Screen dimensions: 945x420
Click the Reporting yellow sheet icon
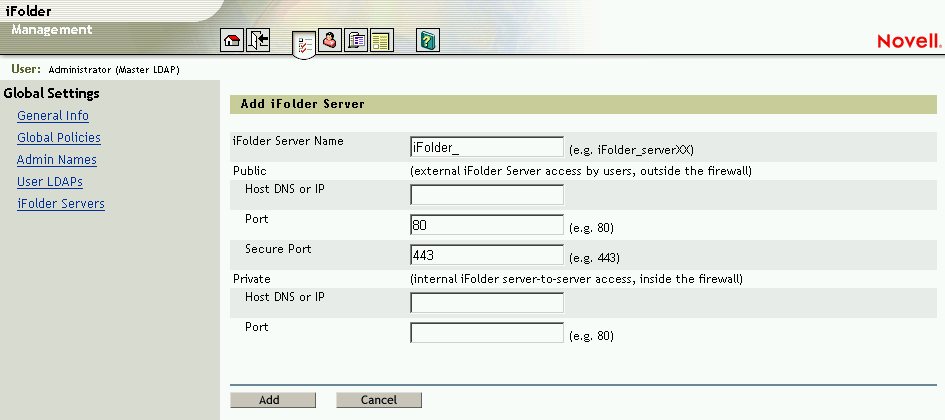[381, 41]
